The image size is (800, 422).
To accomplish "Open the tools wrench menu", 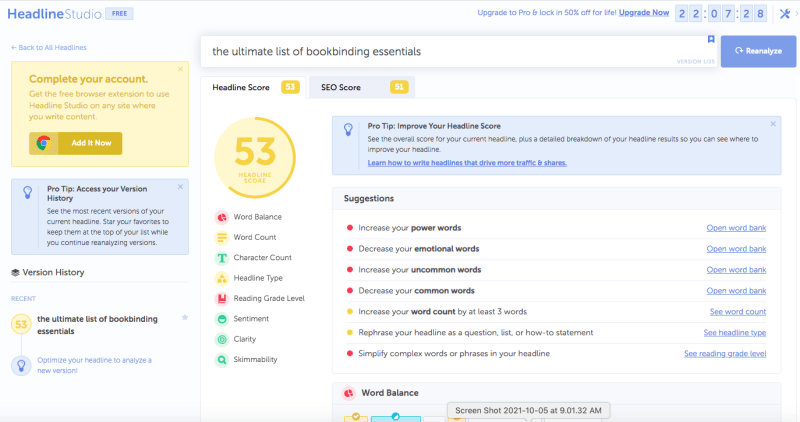I will 783,13.
